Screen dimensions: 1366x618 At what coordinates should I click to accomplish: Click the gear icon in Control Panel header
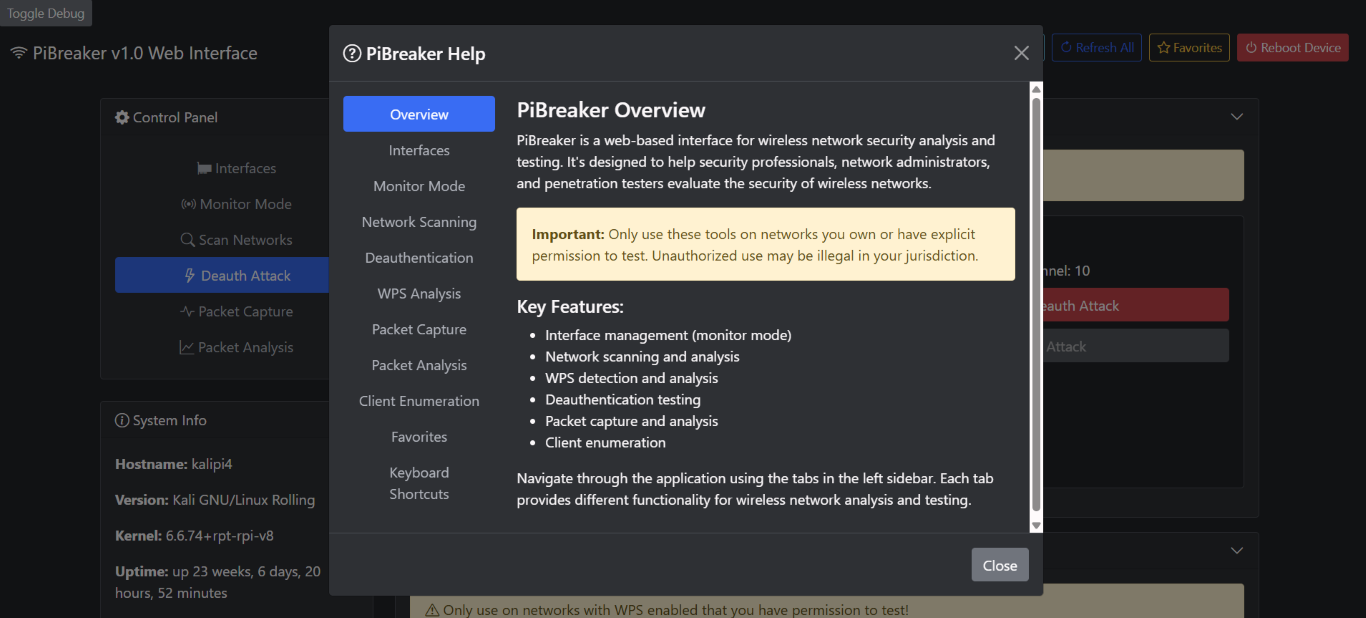pos(122,117)
